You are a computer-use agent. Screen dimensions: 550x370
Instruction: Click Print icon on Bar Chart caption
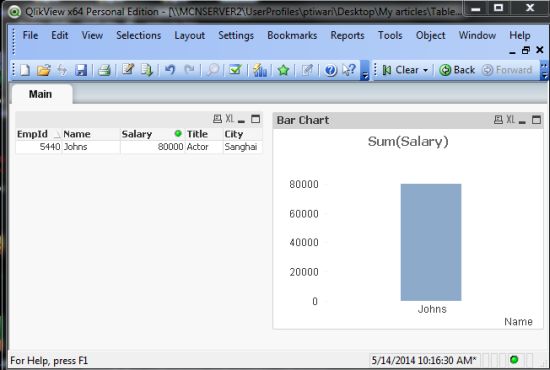pos(498,120)
